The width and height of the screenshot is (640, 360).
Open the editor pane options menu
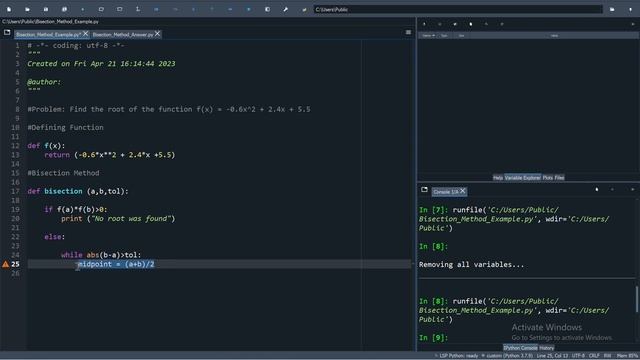(x=408, y=32)
